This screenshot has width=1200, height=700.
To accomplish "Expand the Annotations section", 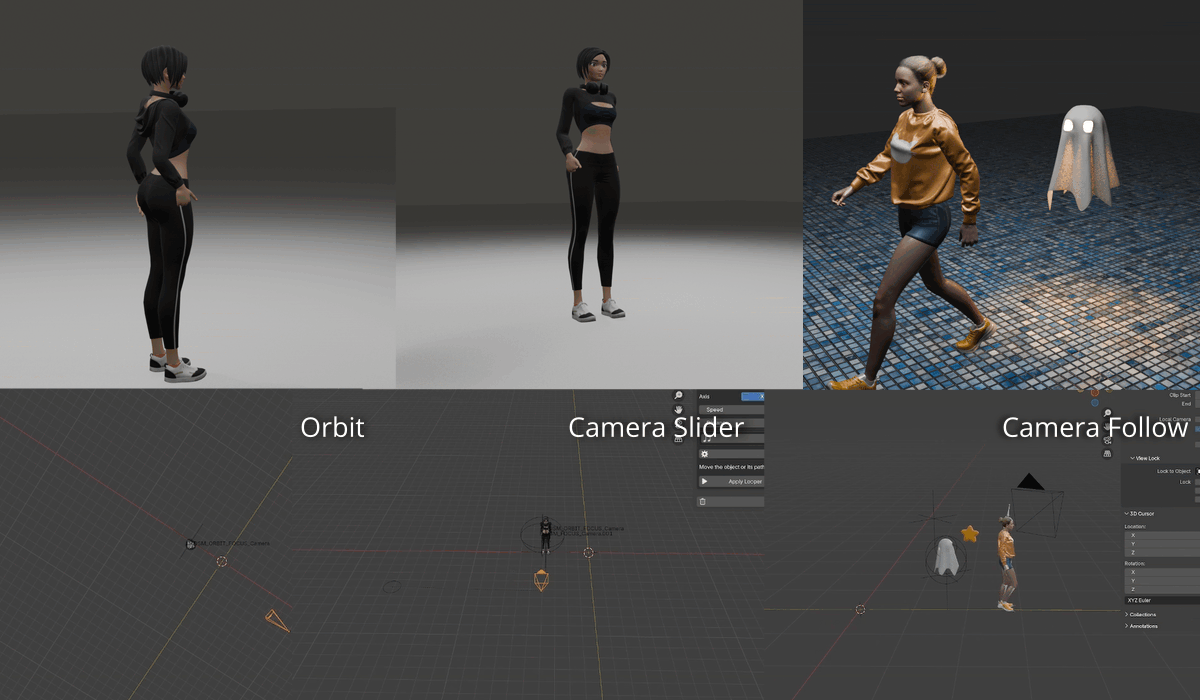I will point(1141,626).
